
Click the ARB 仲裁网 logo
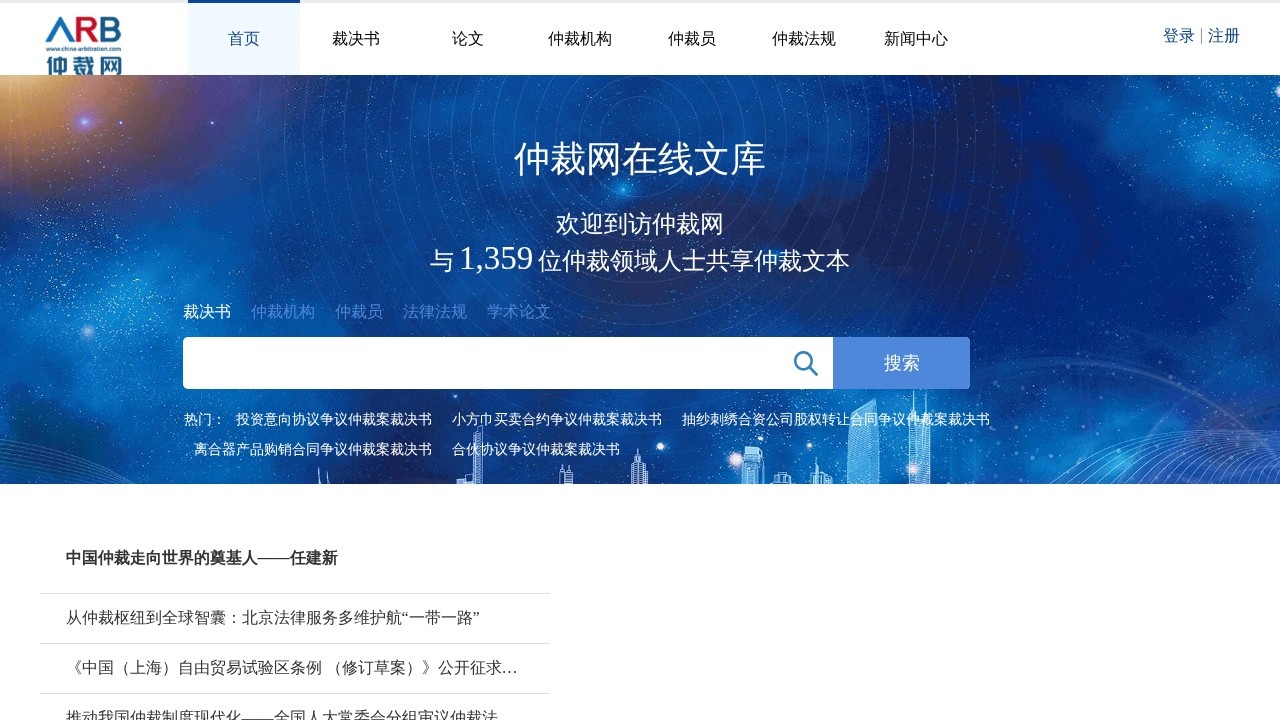click(x=84, y=45)
